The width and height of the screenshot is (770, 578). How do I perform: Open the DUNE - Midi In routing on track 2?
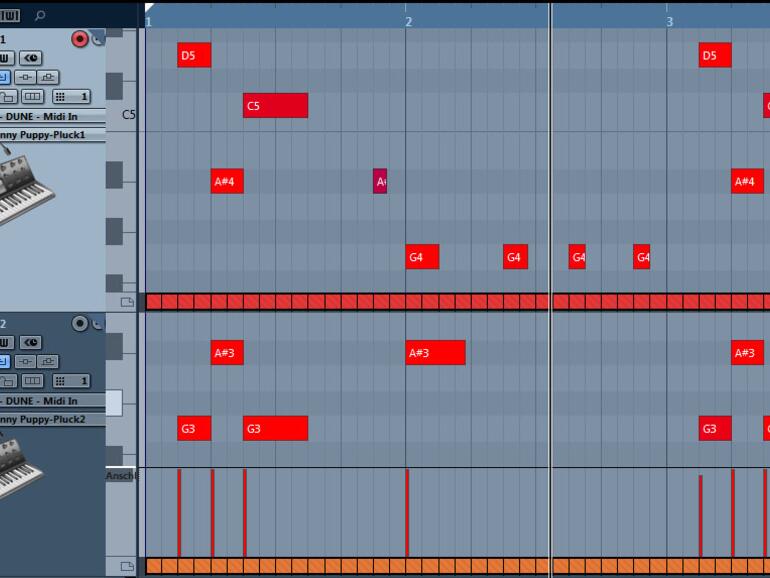[53, 401]
